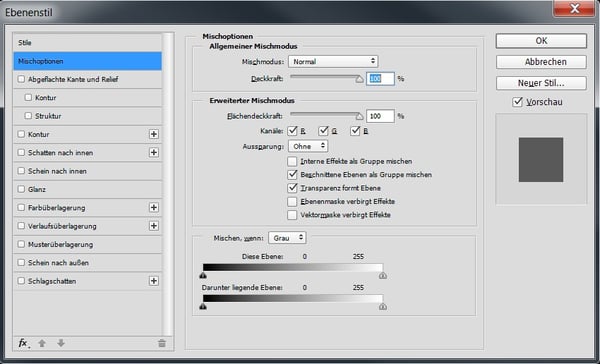Enable the Glanz checkbox
The height and width of the screenshot is (364, 600).
[x=21, y=189]
